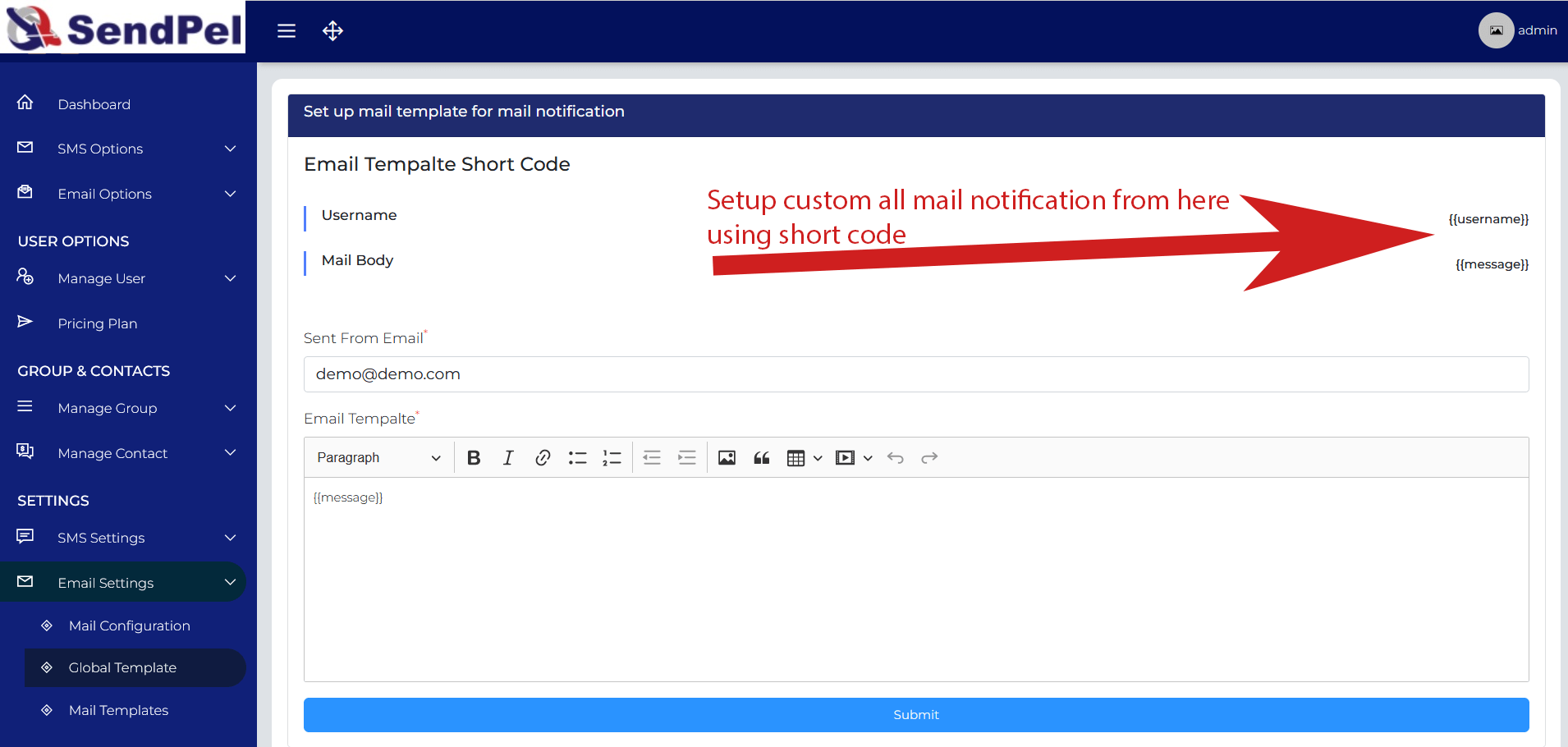Expand the SMS Options menu

(x=123, y=149)
